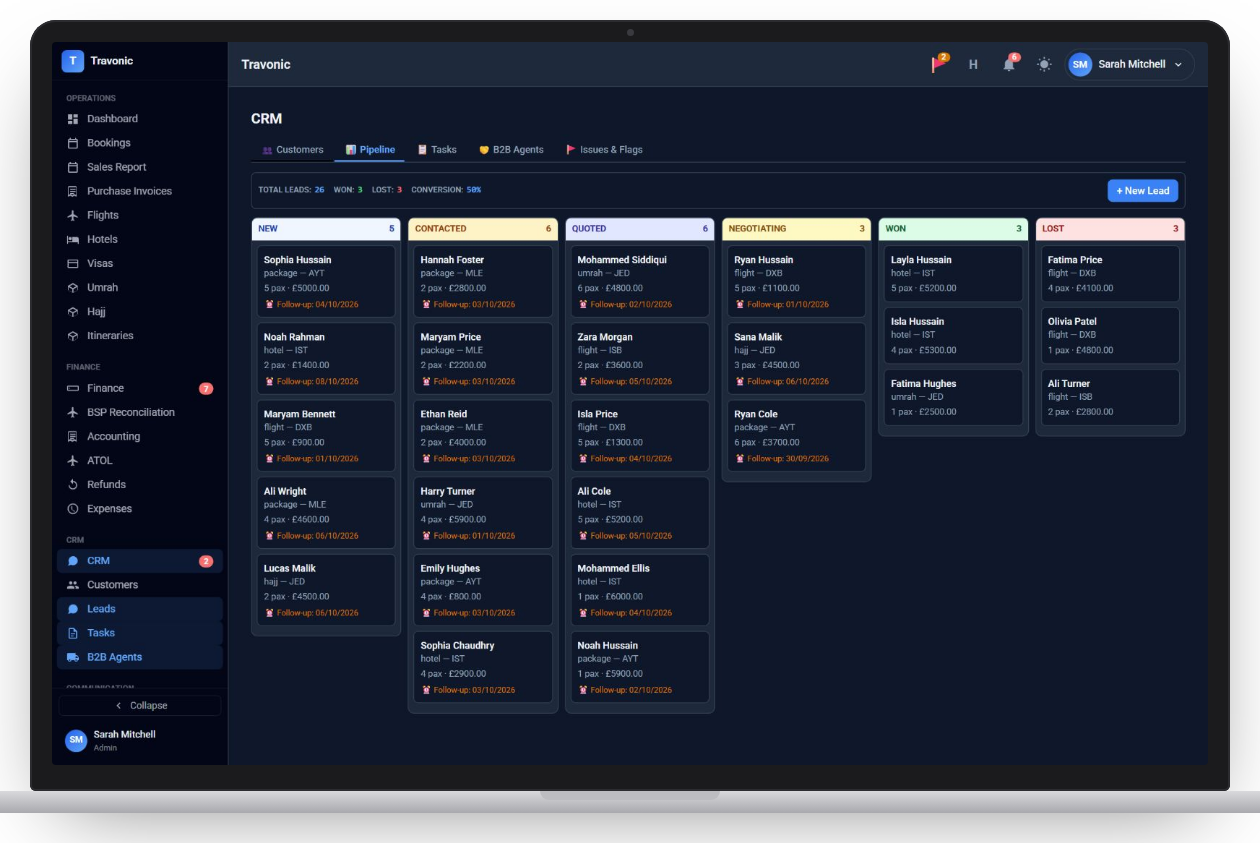Open Noah Rahman lead card
Image resolution: width=1260 pixels, height=843 pixels.
point(326,358)
